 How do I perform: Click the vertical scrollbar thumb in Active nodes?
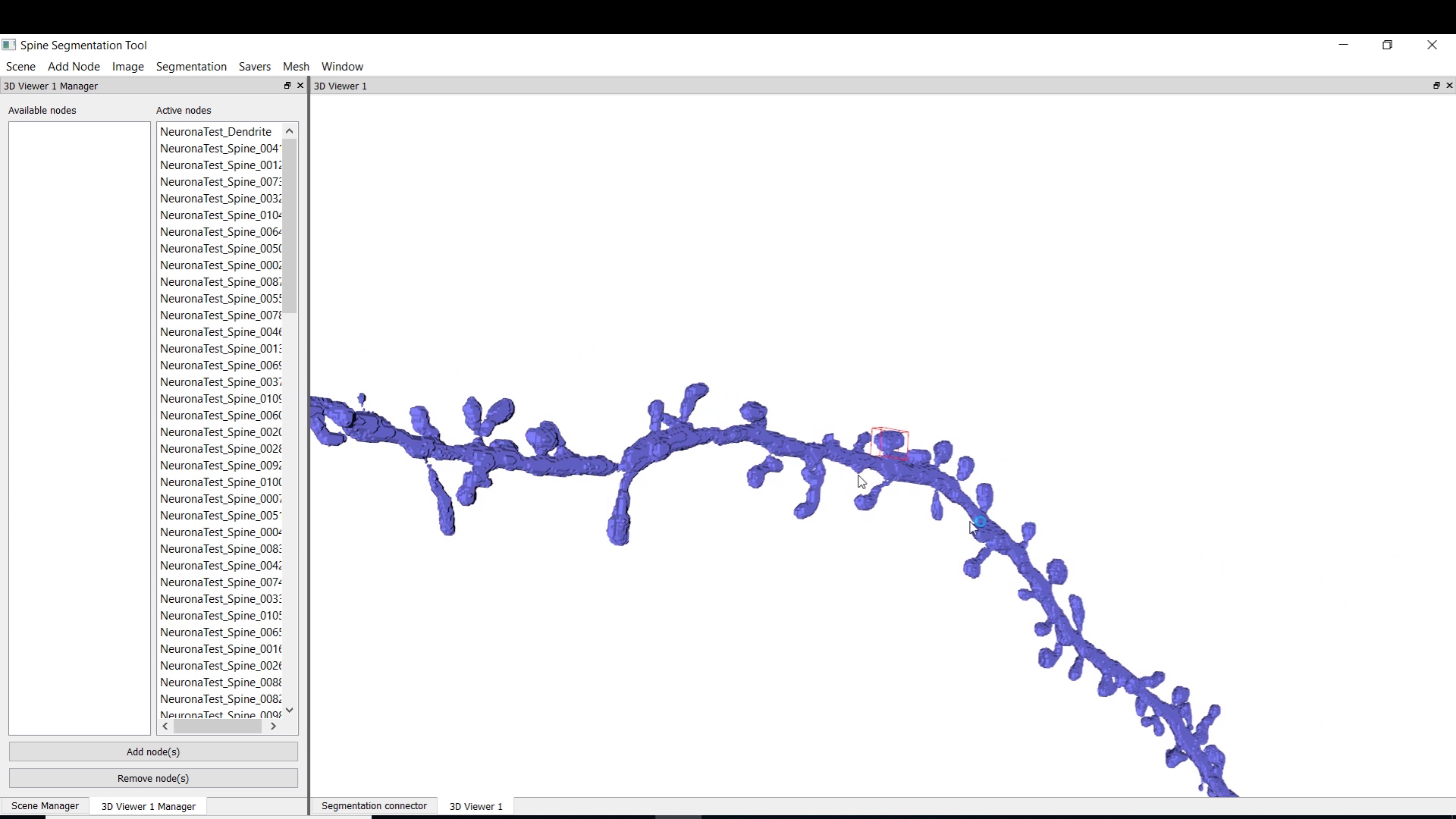(x=290, y=226)
